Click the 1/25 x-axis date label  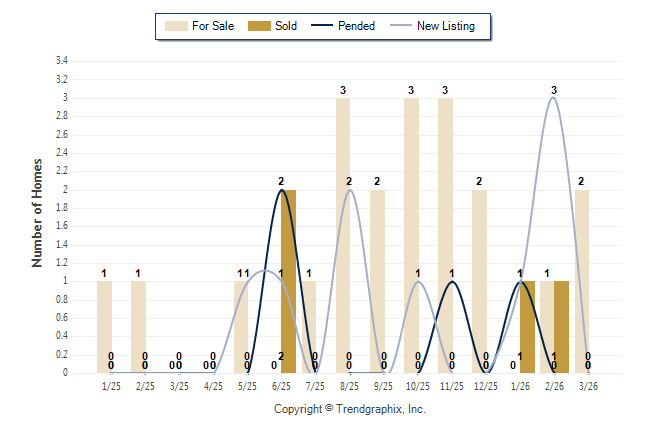111,385
